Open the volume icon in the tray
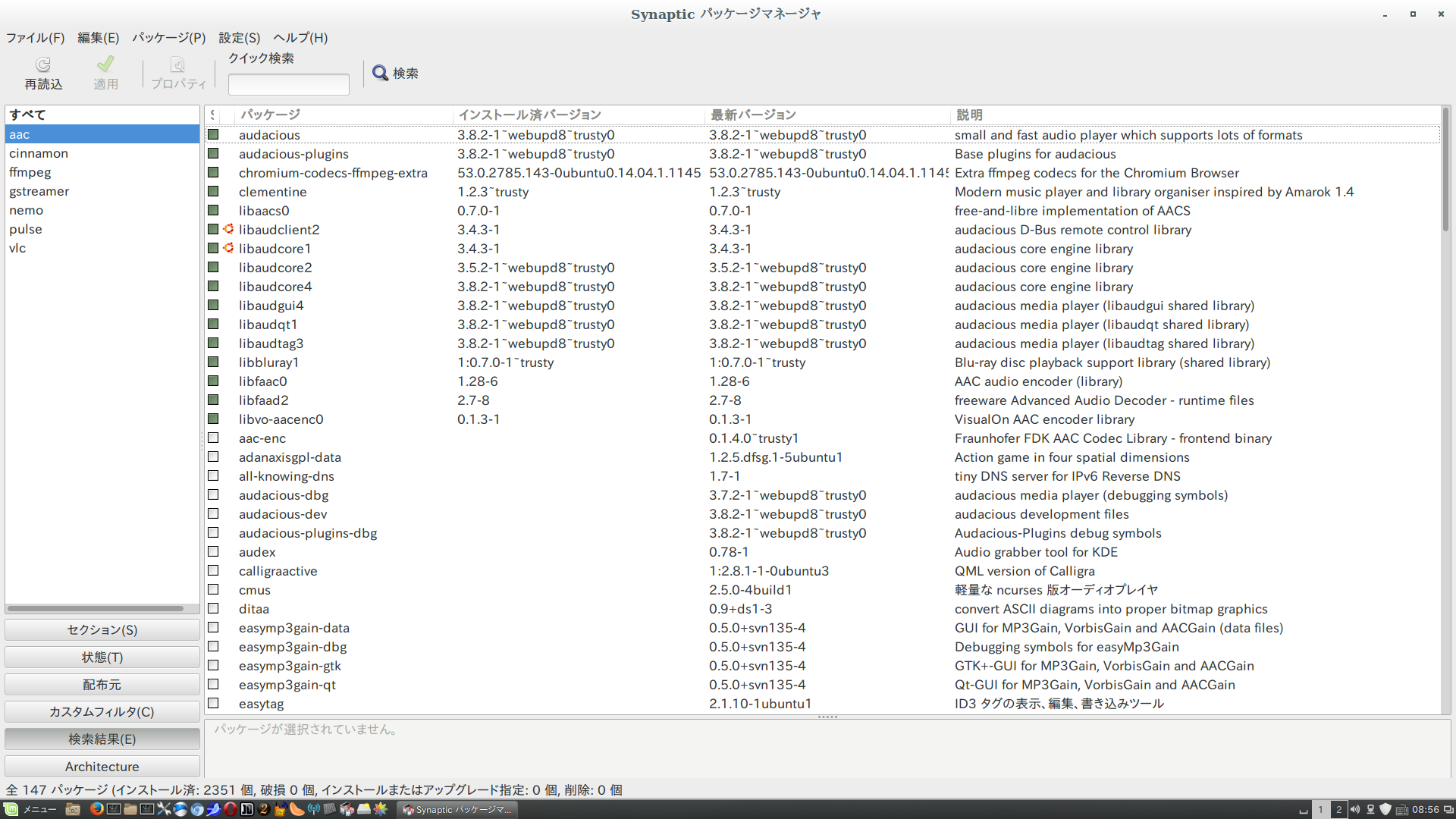Image resolution: width=1456 pixels, height=819 pixels. point(1355,809)
